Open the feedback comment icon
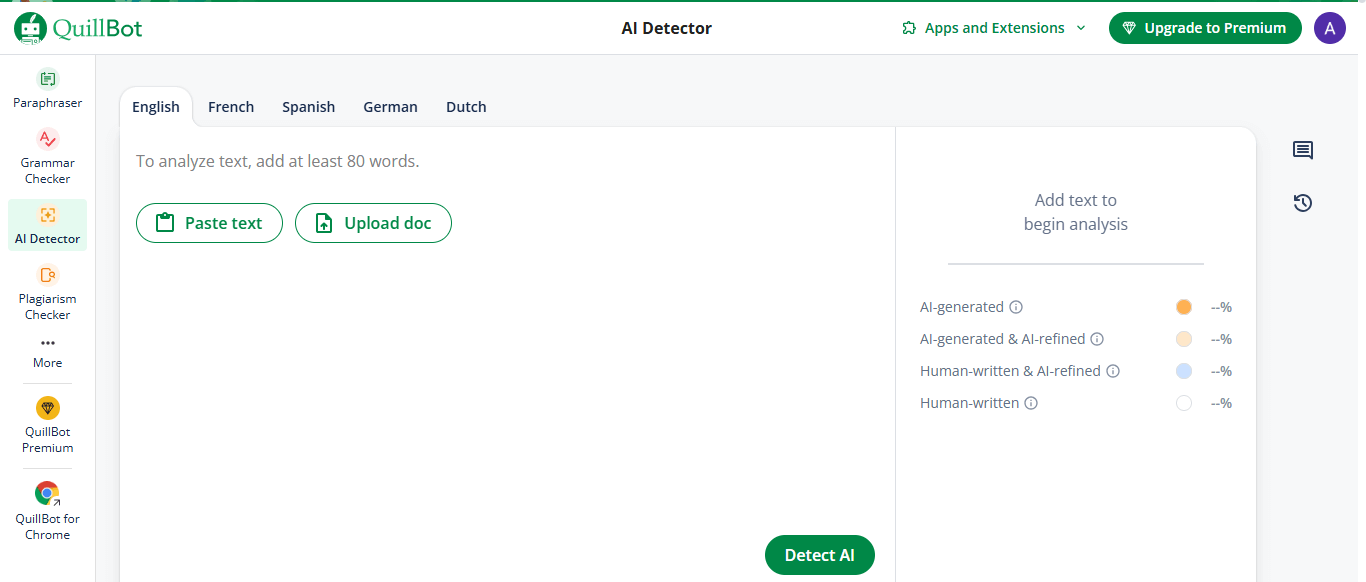This screenshot has height=582, width=1366. (1302, 151)
